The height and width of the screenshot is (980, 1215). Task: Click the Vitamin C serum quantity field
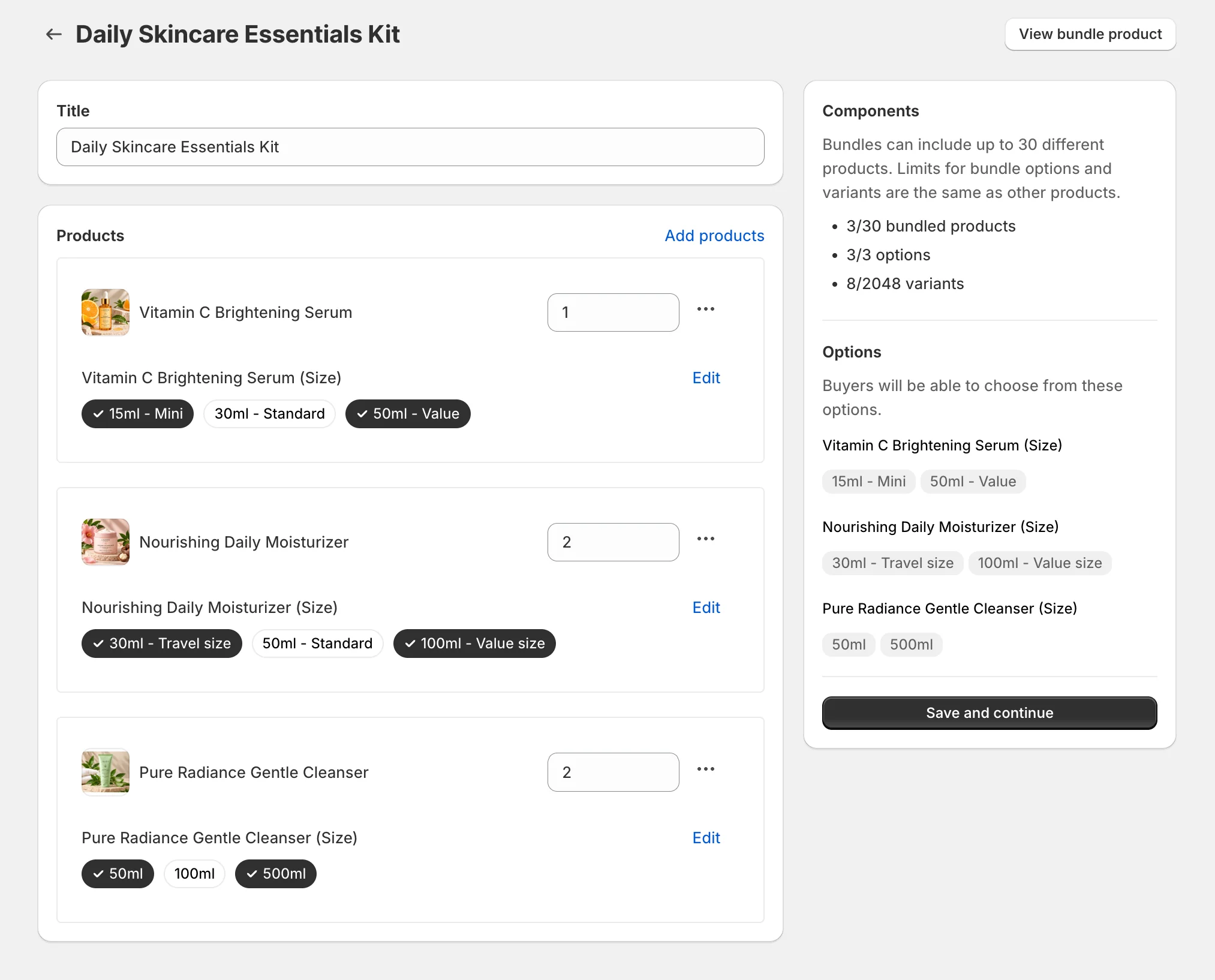coord(613,312)
